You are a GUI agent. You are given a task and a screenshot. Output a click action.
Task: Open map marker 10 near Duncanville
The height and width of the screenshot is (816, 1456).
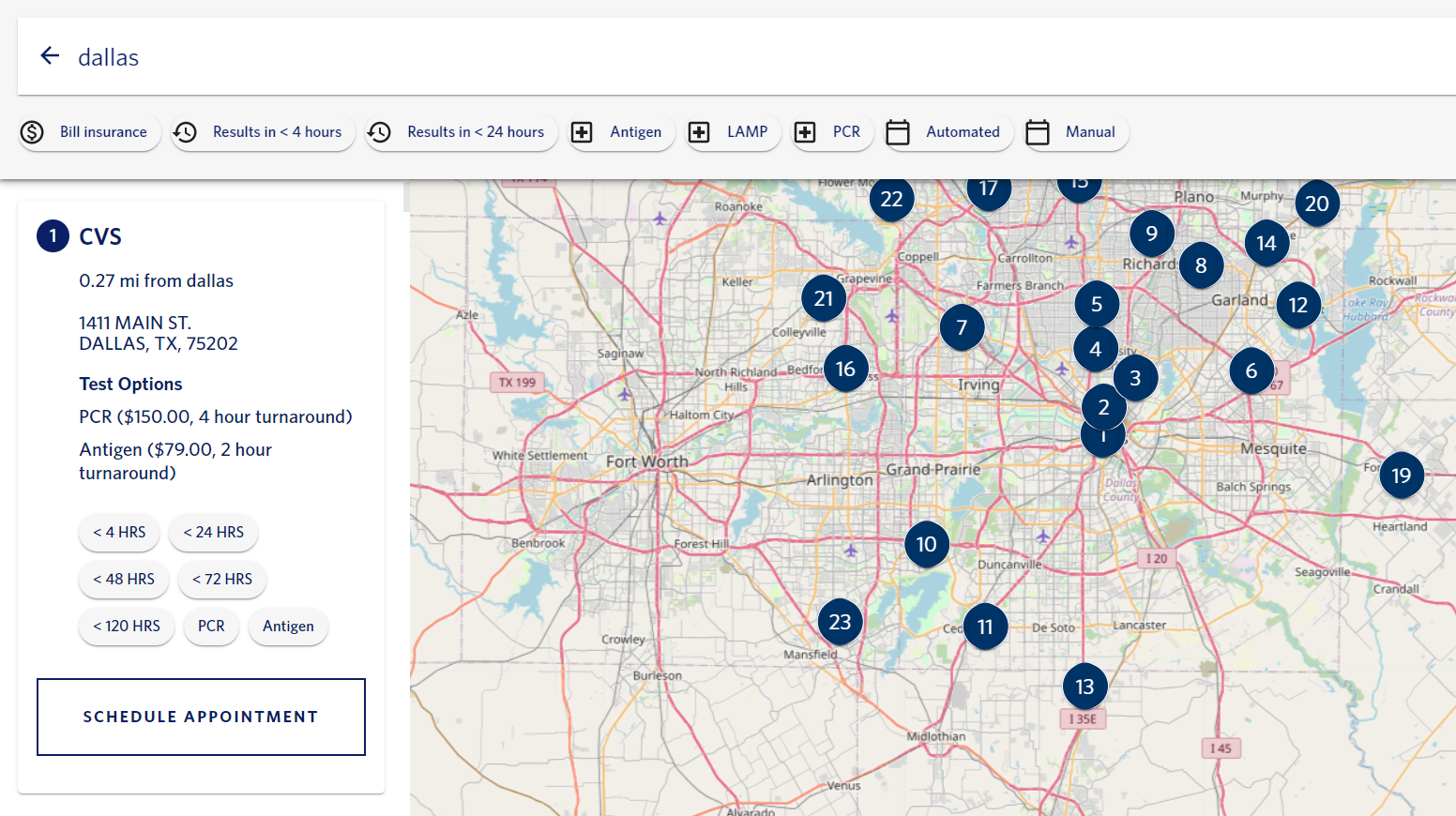927,544
